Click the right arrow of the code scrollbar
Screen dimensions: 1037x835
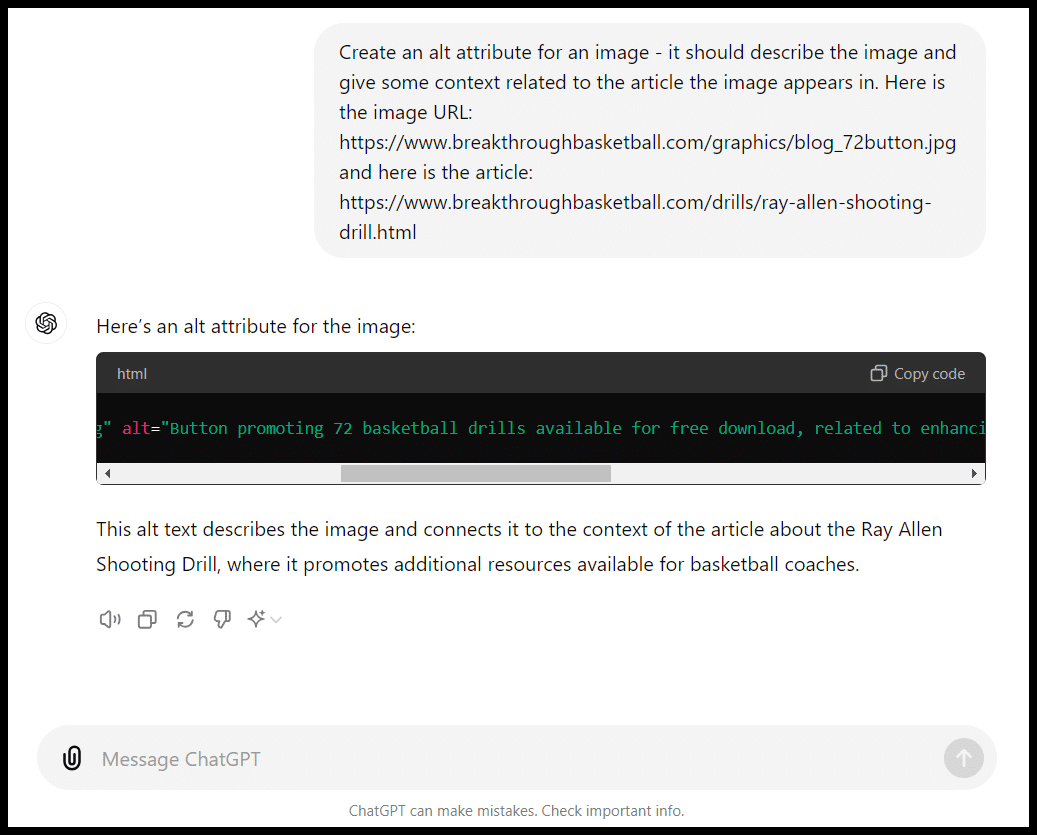pyautogui.click(x=974, y=473)
